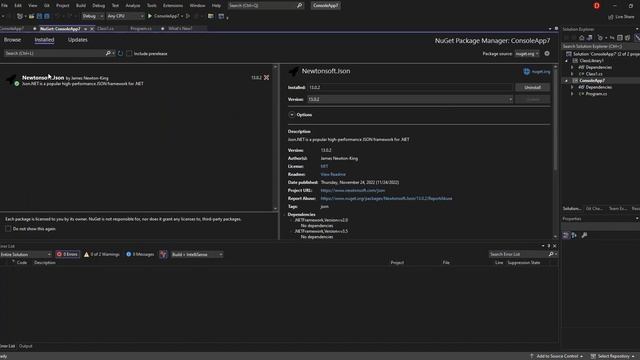The width and height of the screenshot is (640, 360).
Task: Toggle the Include prerelease checkbox
Action: 129,53
